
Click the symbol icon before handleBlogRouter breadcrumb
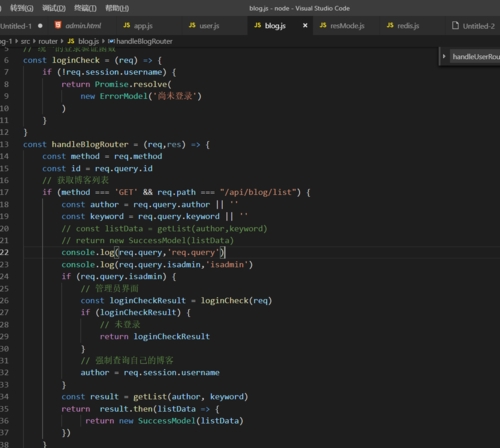[111, 41]
